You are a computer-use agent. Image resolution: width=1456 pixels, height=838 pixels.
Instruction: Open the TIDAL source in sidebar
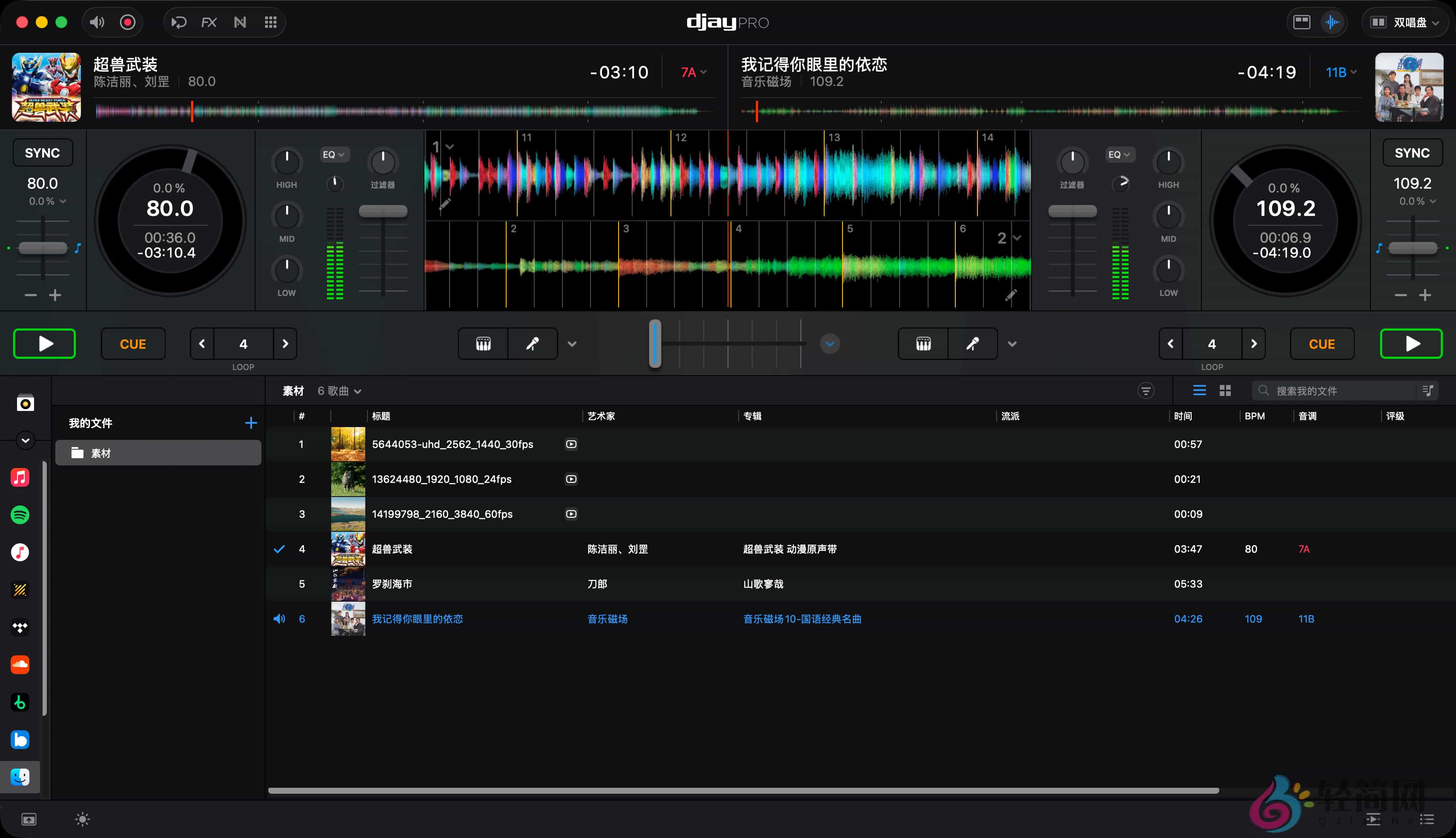[20, 627]
